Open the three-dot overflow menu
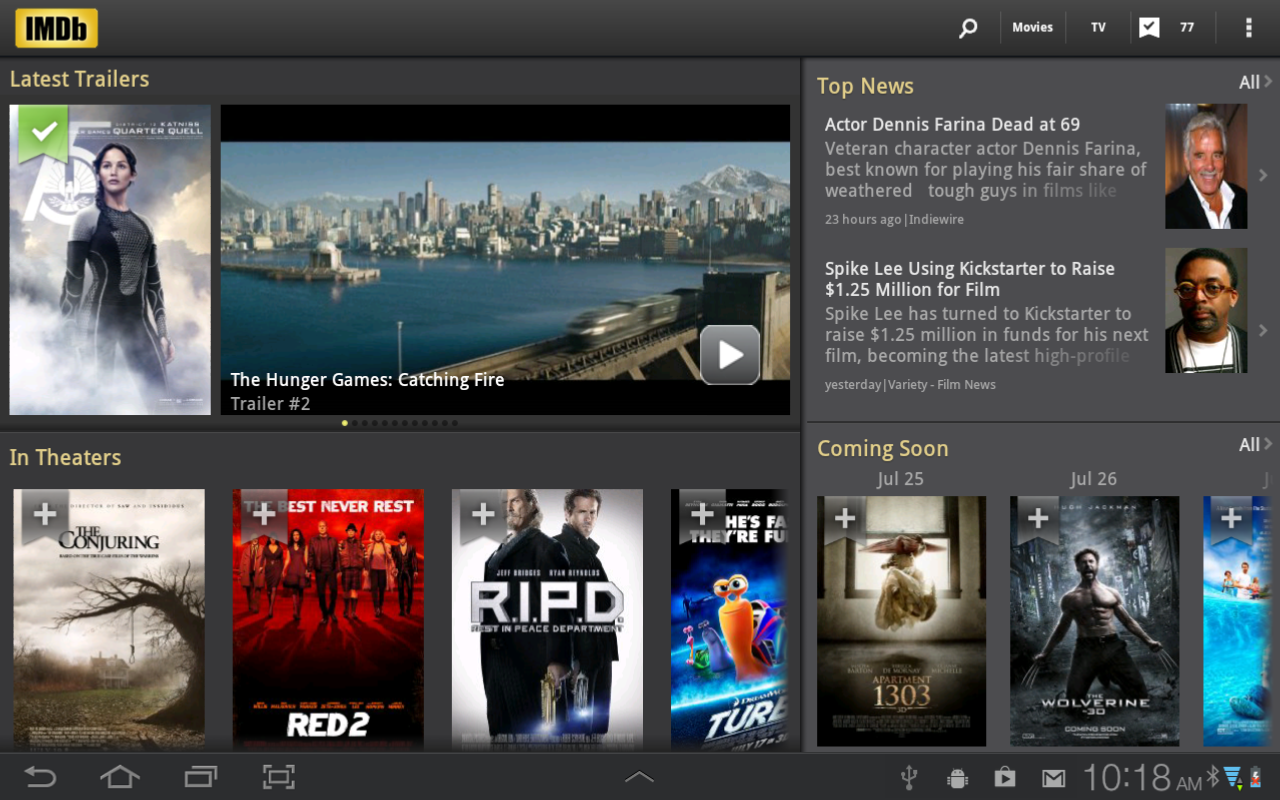1280x800 pixels. [1248, 28]
